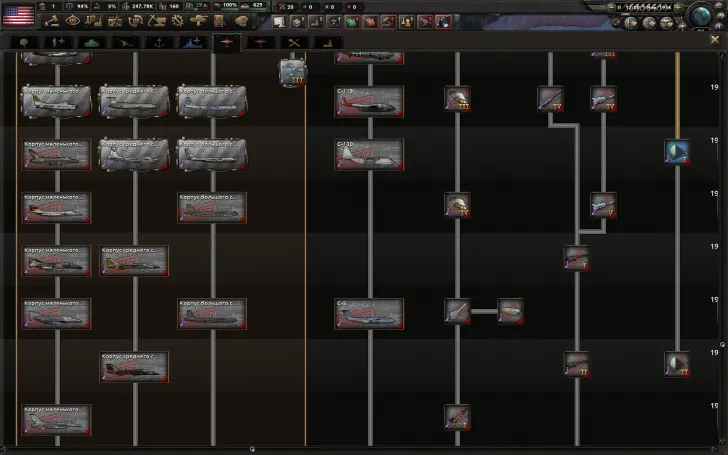Click the 629 convoys counter
This screenshot has width=728, height=455.
tap(253, 6)
